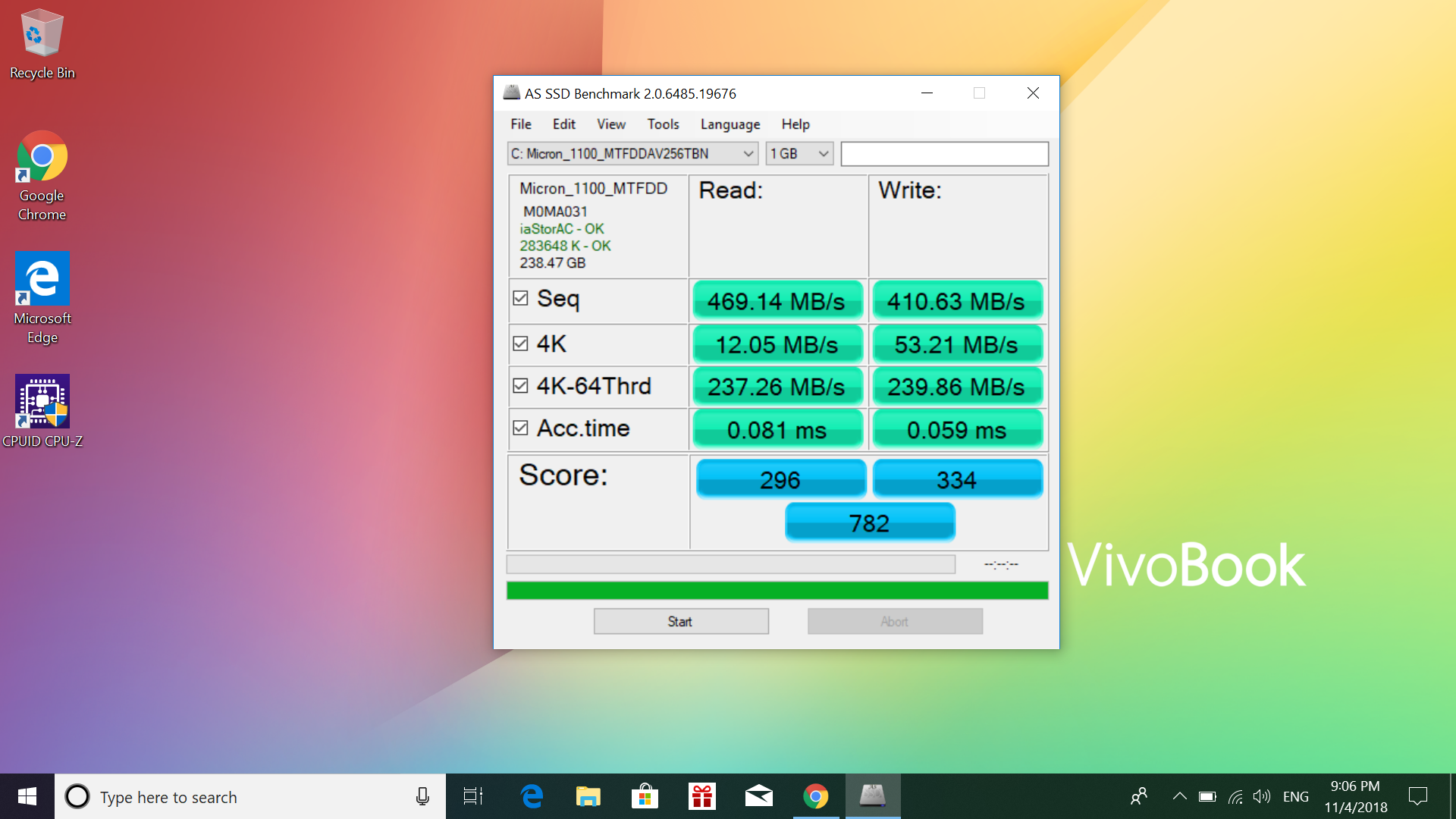Viewport: 1456px width, 819px height.
Task: Open the View menu
Action: click(610, 124)
